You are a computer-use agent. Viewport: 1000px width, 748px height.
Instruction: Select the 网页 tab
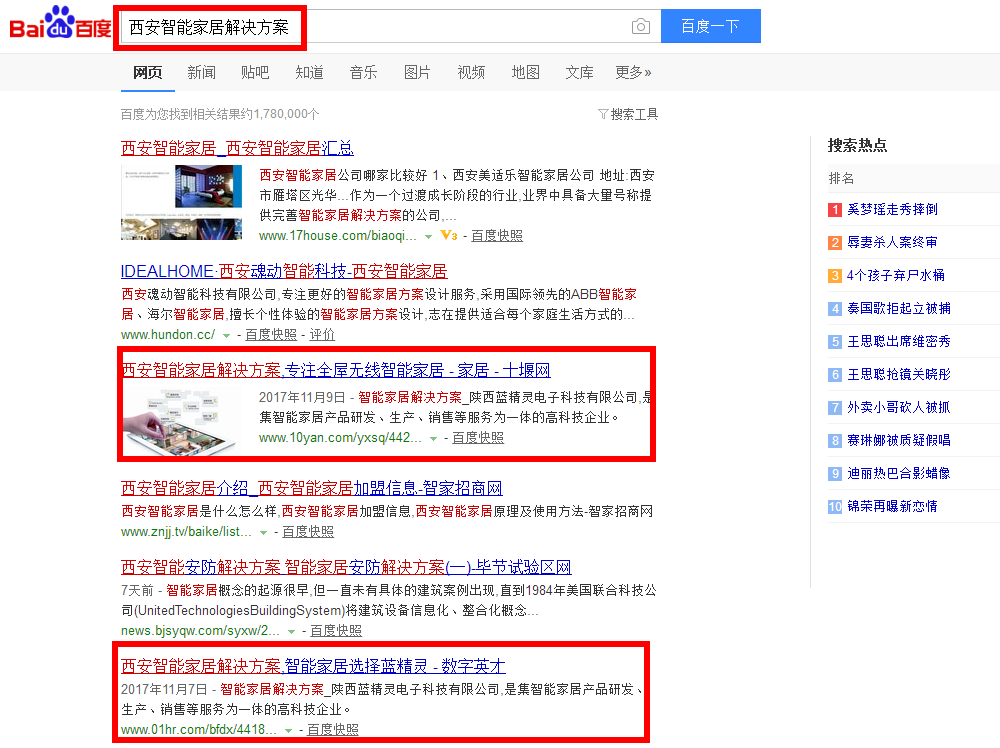tap(147, 73)
